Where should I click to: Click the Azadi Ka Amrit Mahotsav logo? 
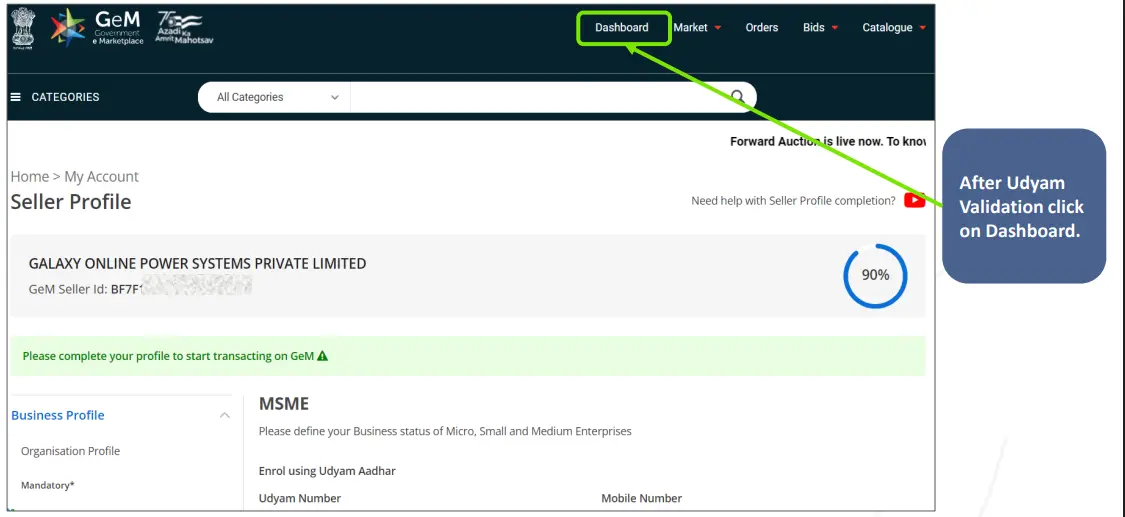click(184, 29)
